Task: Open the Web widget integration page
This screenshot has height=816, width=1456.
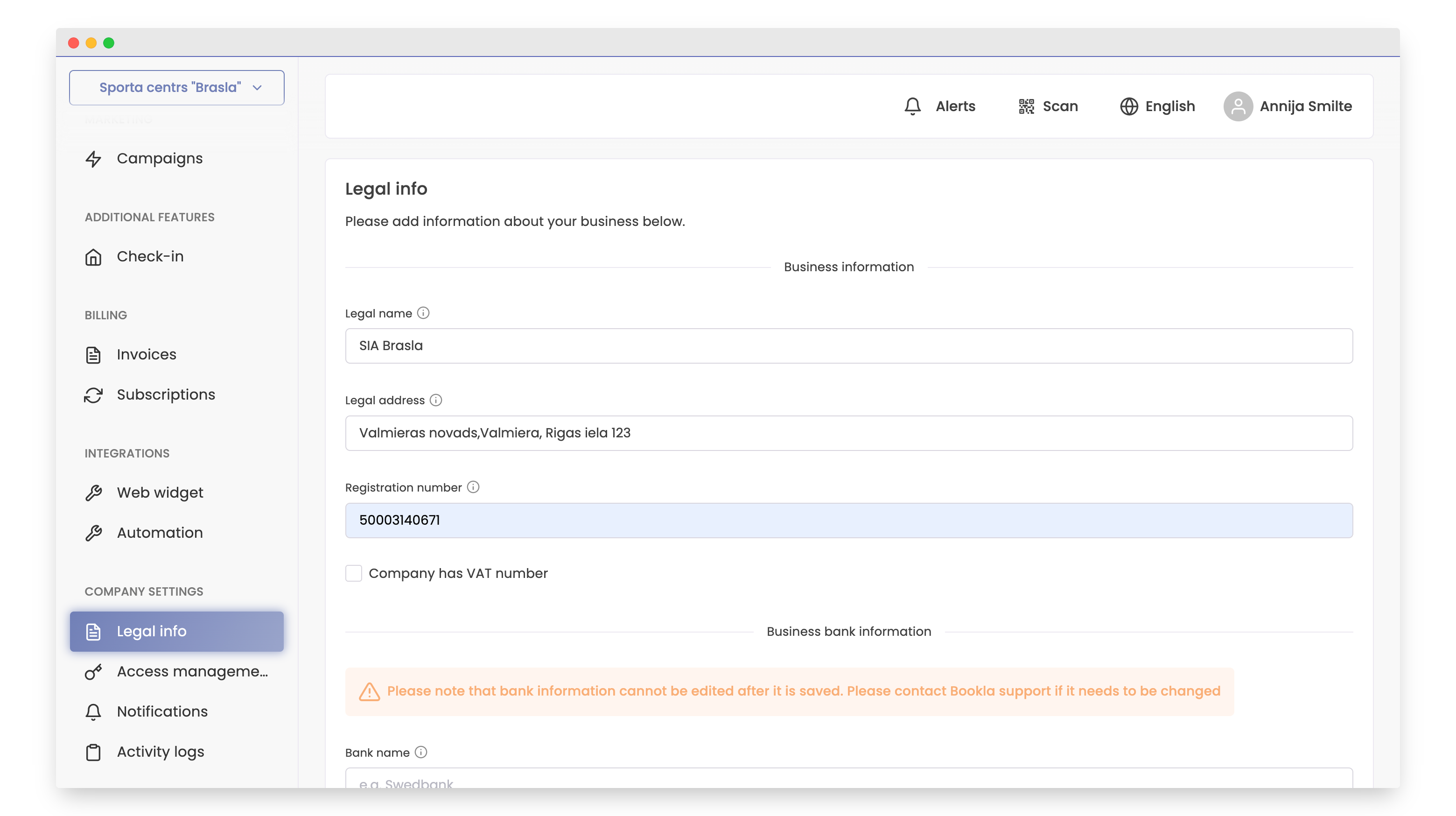Action: pyautogui.click(x=160, y=492)
